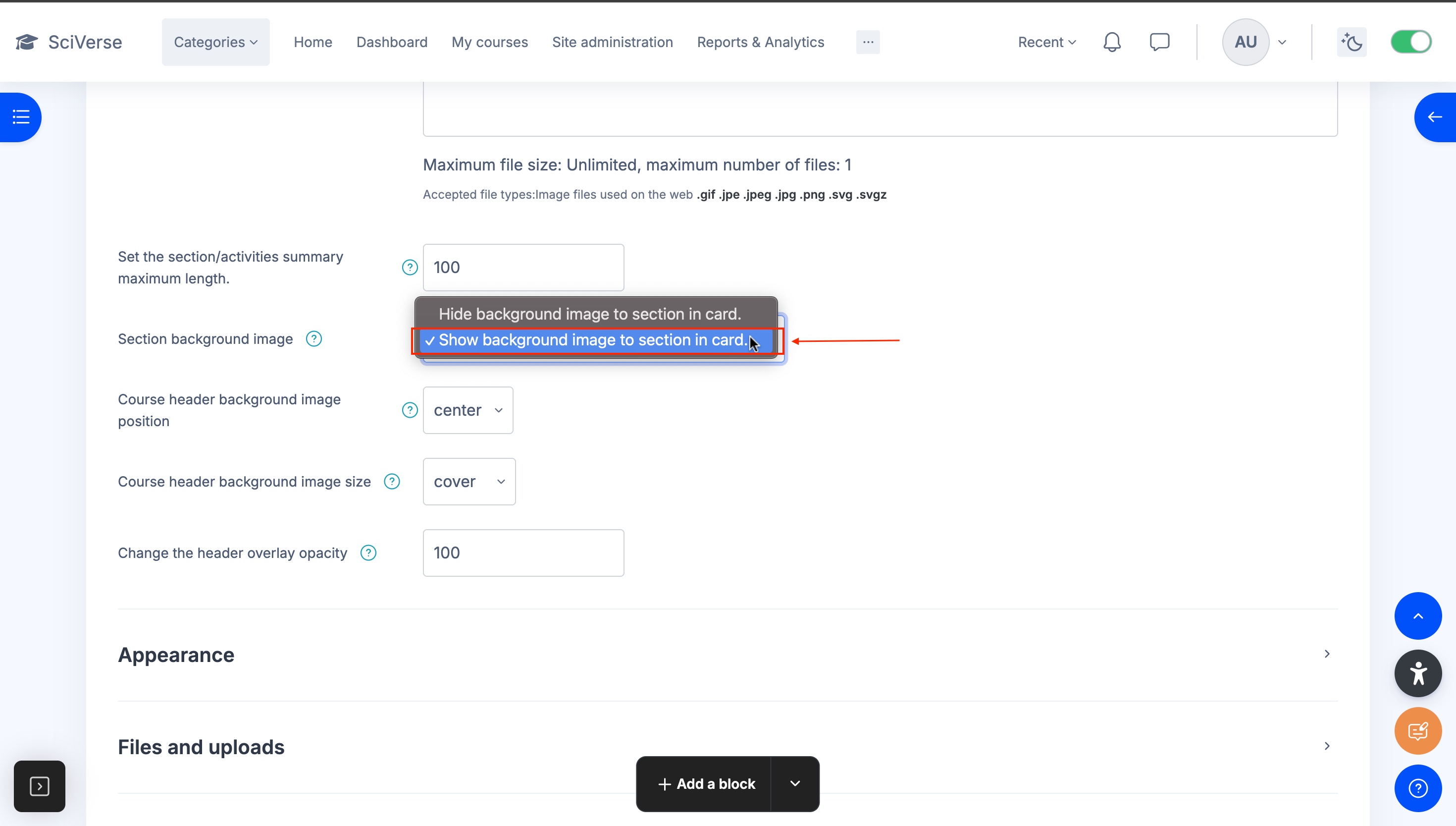Click the scroll to top arrow

1417,616
